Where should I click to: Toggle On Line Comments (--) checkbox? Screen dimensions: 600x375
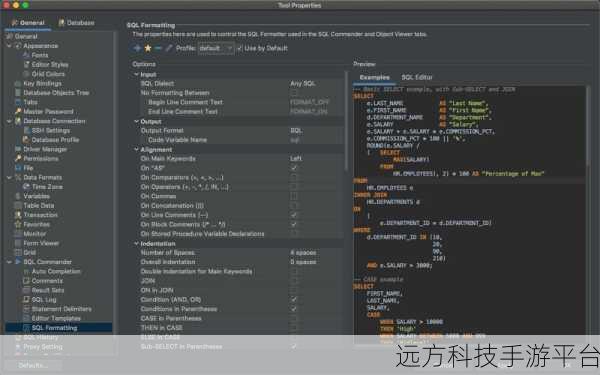coord(293,215)
